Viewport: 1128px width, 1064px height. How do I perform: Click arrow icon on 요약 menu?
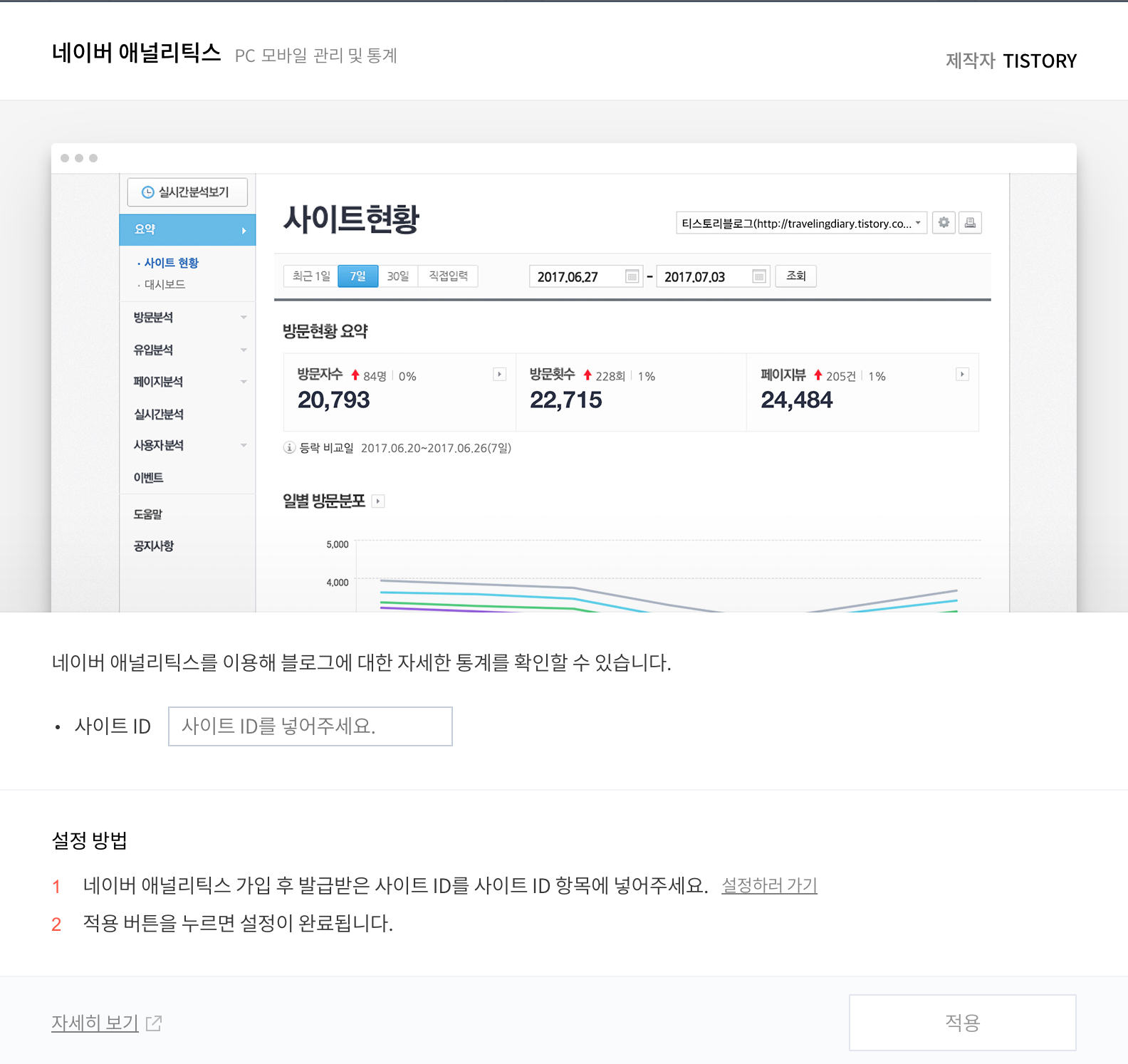pyautogui.click(x=244, y=231)
